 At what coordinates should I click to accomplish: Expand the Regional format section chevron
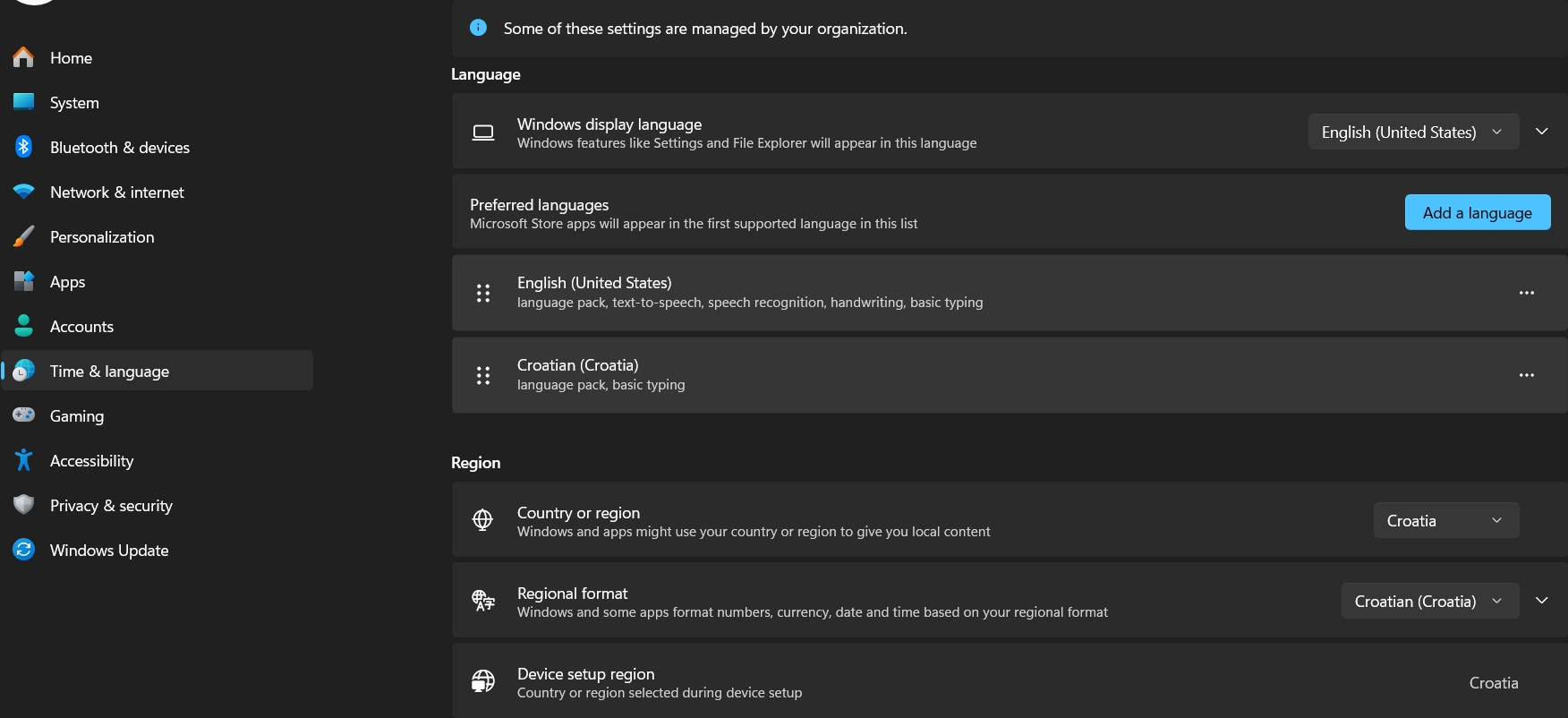click(1542, 601)
